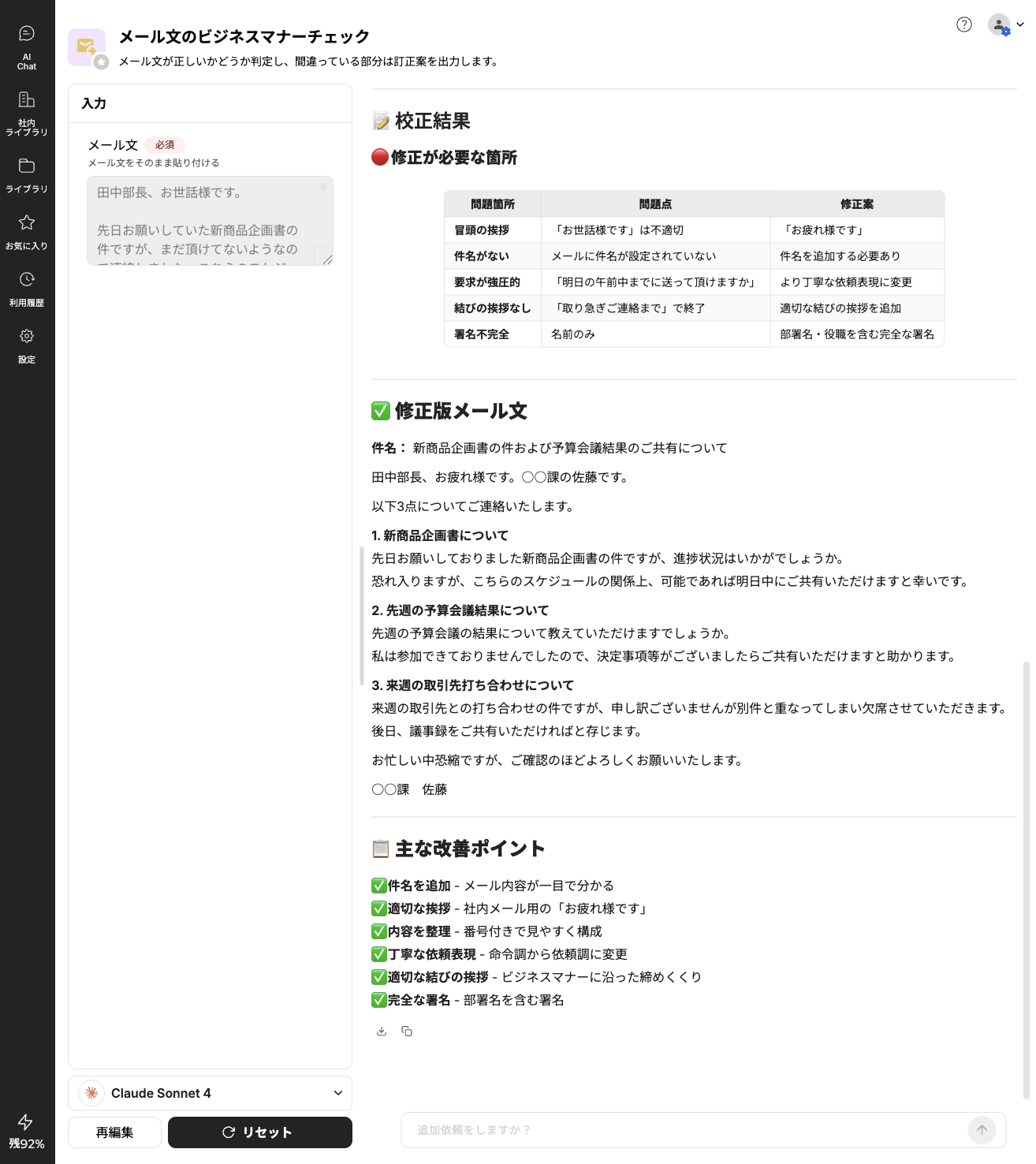View 利用履歴 usage history
1036x1164 pixels.
click(27, 289)
